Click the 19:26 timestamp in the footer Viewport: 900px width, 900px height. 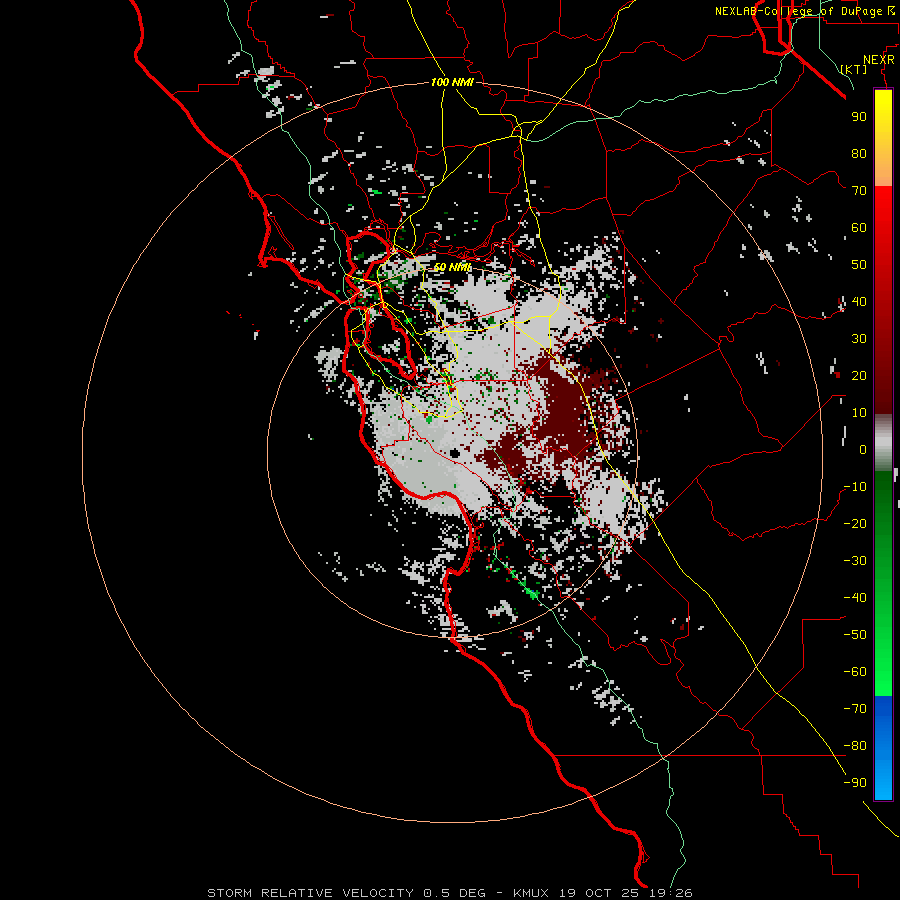click(x=670, y=893)
